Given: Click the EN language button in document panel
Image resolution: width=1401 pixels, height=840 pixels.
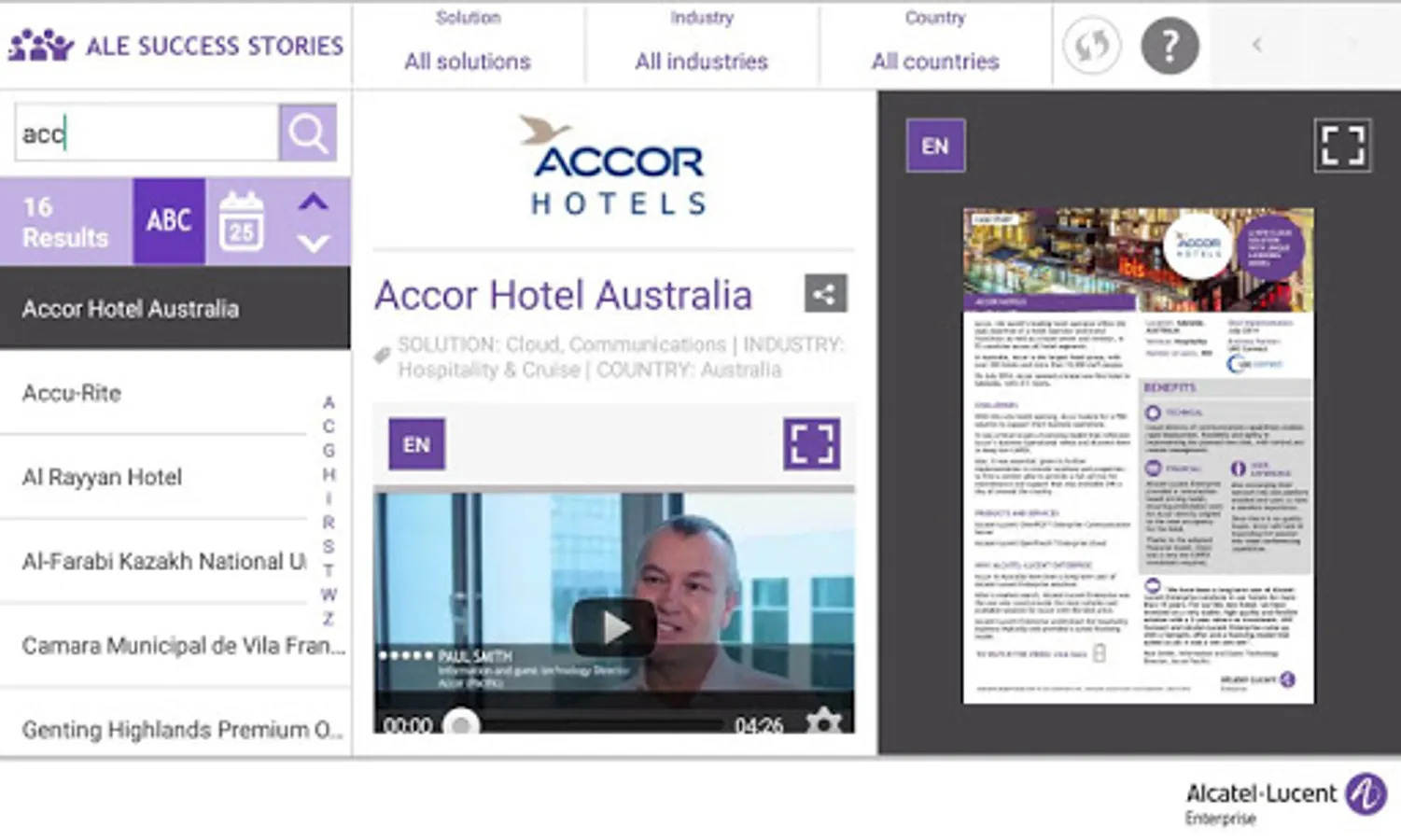Looking at the screenshot, I should pyautogui.click(x=935, y=146).
